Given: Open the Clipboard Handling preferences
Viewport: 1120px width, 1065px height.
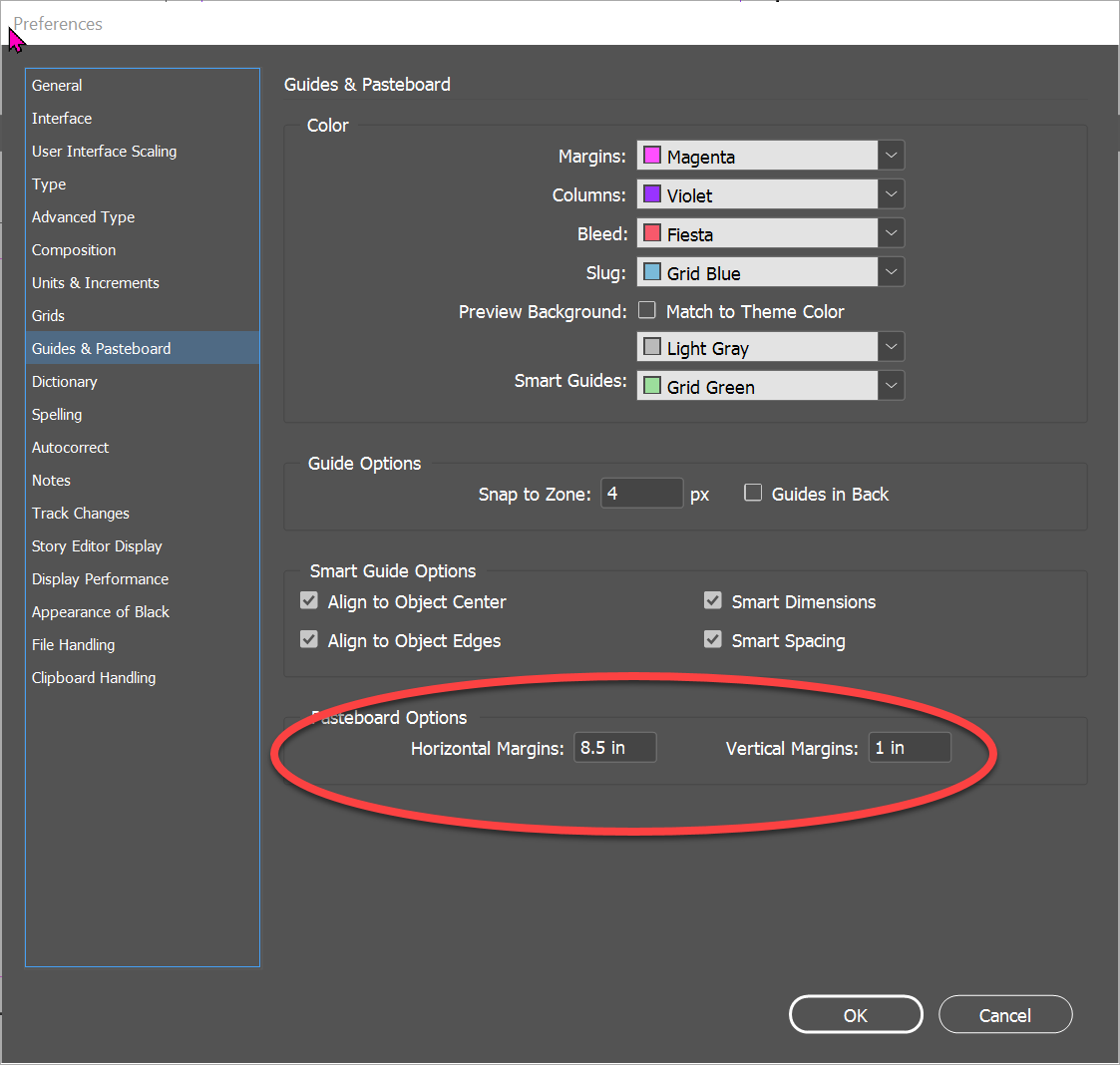Looking at the screenshot, I should pyautogui.click(x=93, y=677).
